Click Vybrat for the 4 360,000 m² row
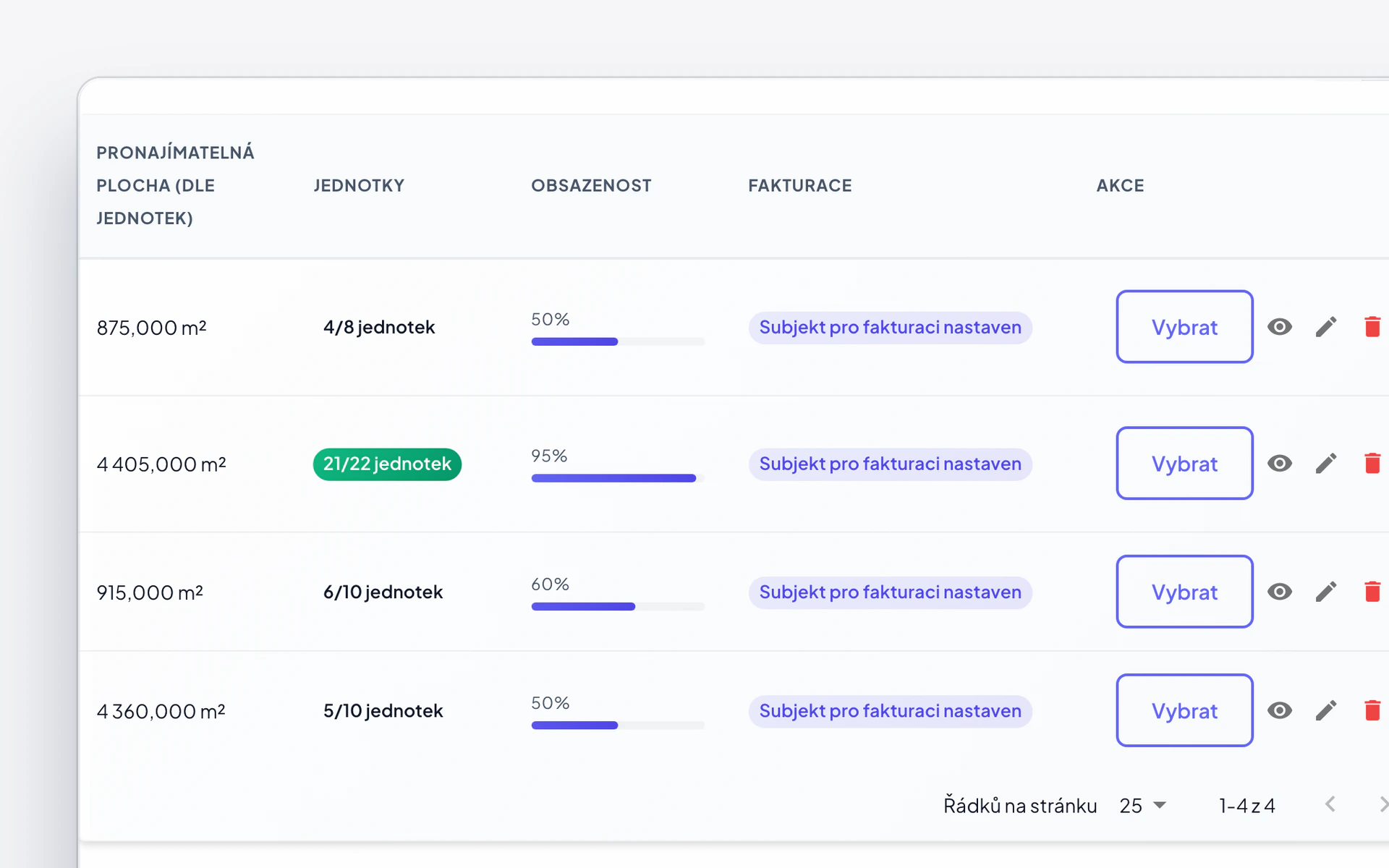The height and width of the screenshot is (868, 1389). point(1184,710)
